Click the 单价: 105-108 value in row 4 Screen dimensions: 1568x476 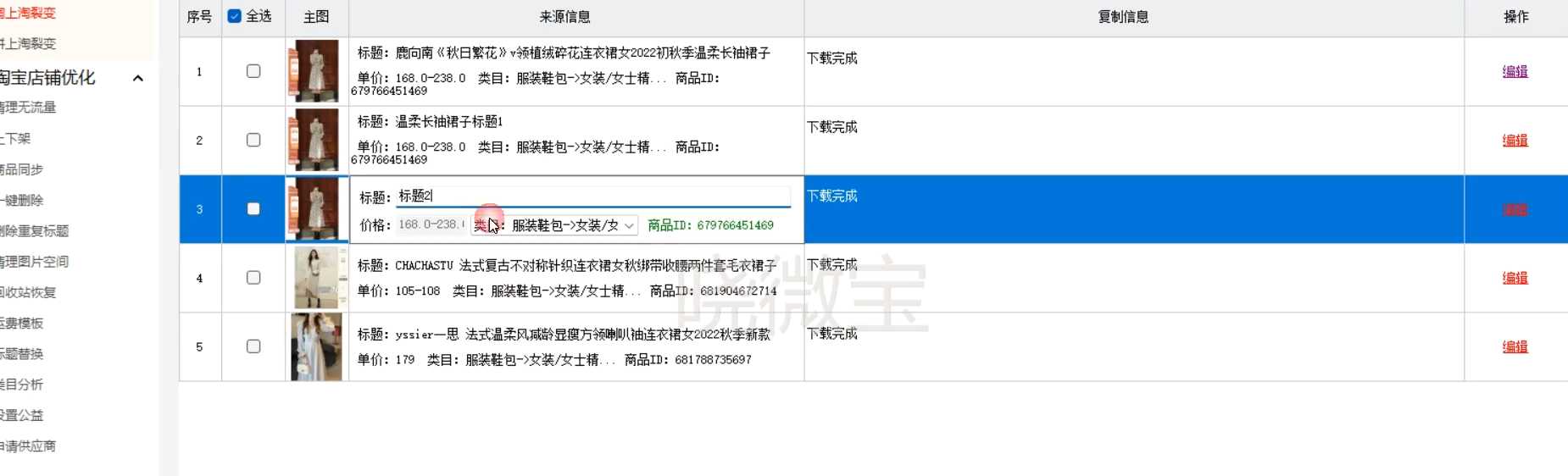[398, 291]
